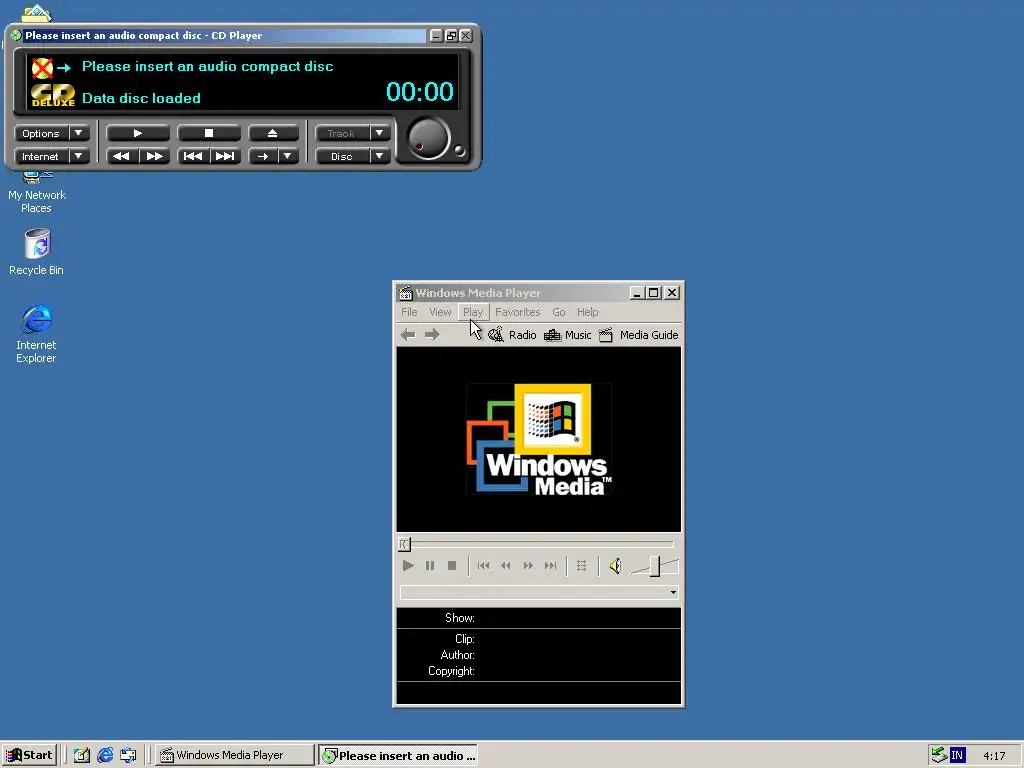1024x768 pixels.
Task: Fast forward in the CD Player window
Action: tap(155, 156)
